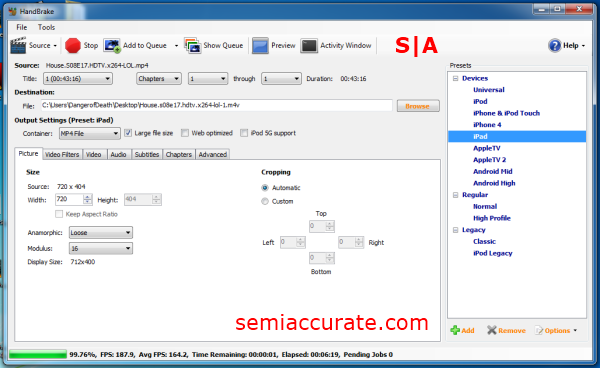The width and height of the screenshot is (600, 368).
Task: Open the Source clapperboard menu
Action: tap(18, 46)
